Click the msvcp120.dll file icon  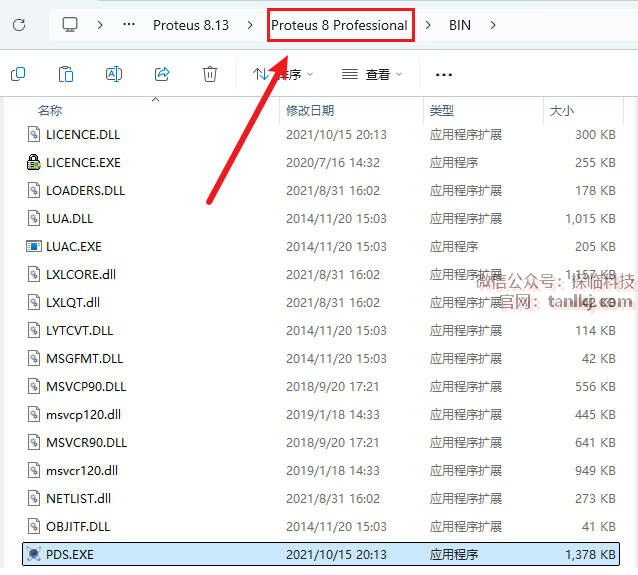click(34, 414)
